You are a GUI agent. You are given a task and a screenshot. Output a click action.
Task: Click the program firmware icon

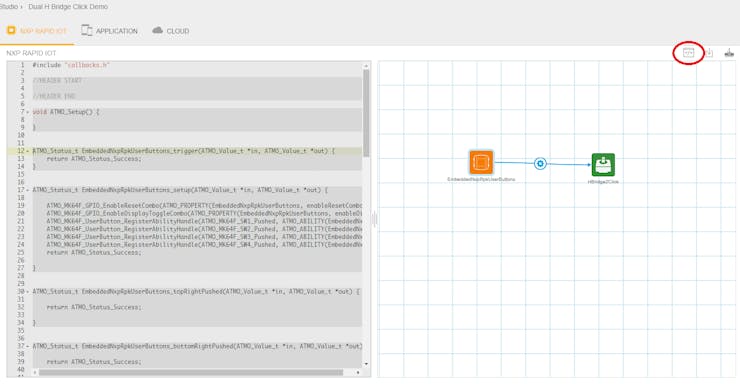(729, 53)
